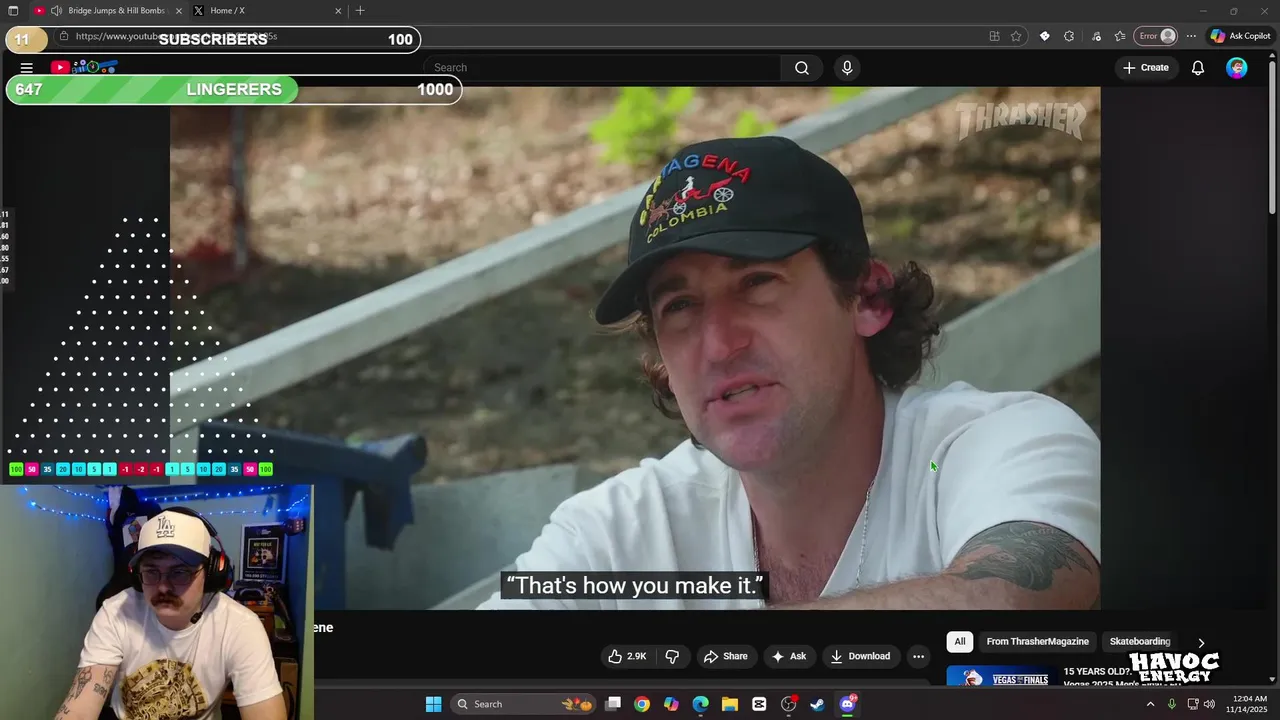Open browser extensions puzzle icon
The width and height of the screenshot is (1280, 720).
(1069, 36)
